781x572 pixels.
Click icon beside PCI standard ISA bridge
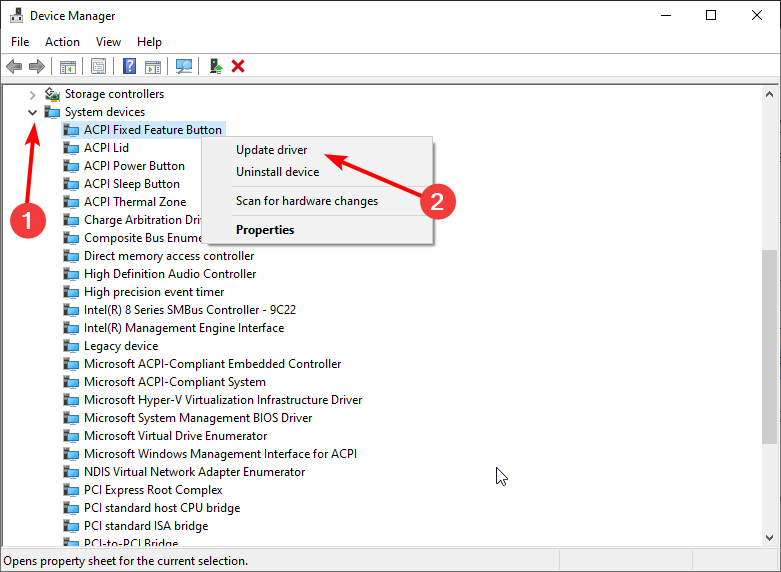(71, 526)
